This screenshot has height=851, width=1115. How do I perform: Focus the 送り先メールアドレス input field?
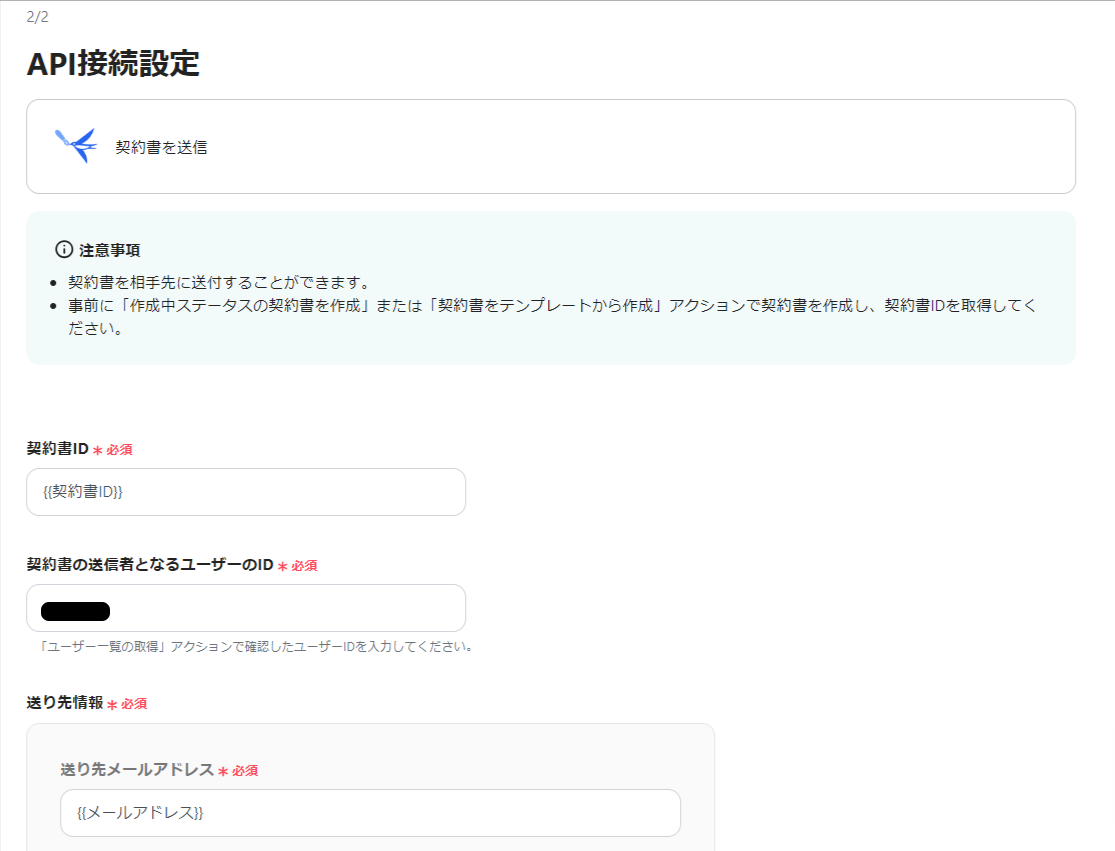[370, 813]
